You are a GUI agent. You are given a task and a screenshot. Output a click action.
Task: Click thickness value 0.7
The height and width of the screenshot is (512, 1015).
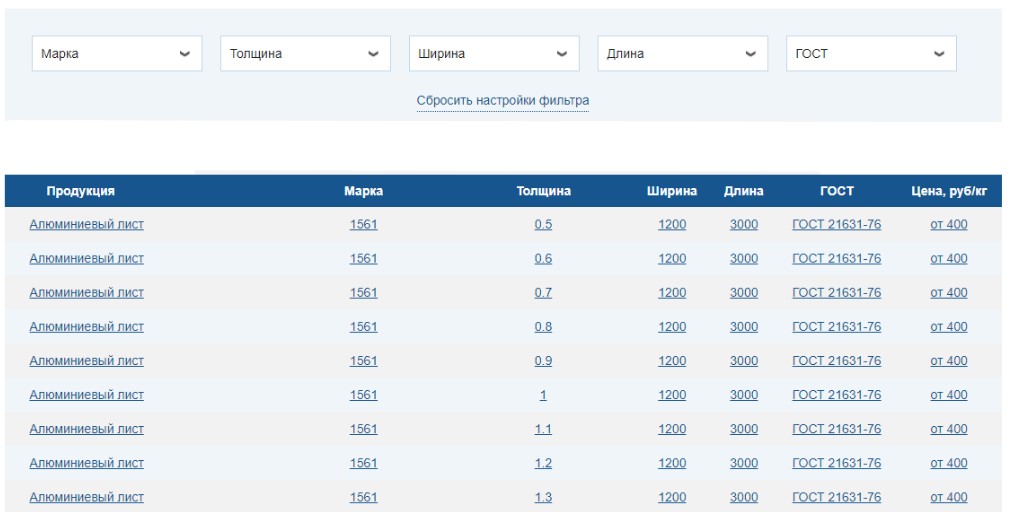[x=543, y=293]
